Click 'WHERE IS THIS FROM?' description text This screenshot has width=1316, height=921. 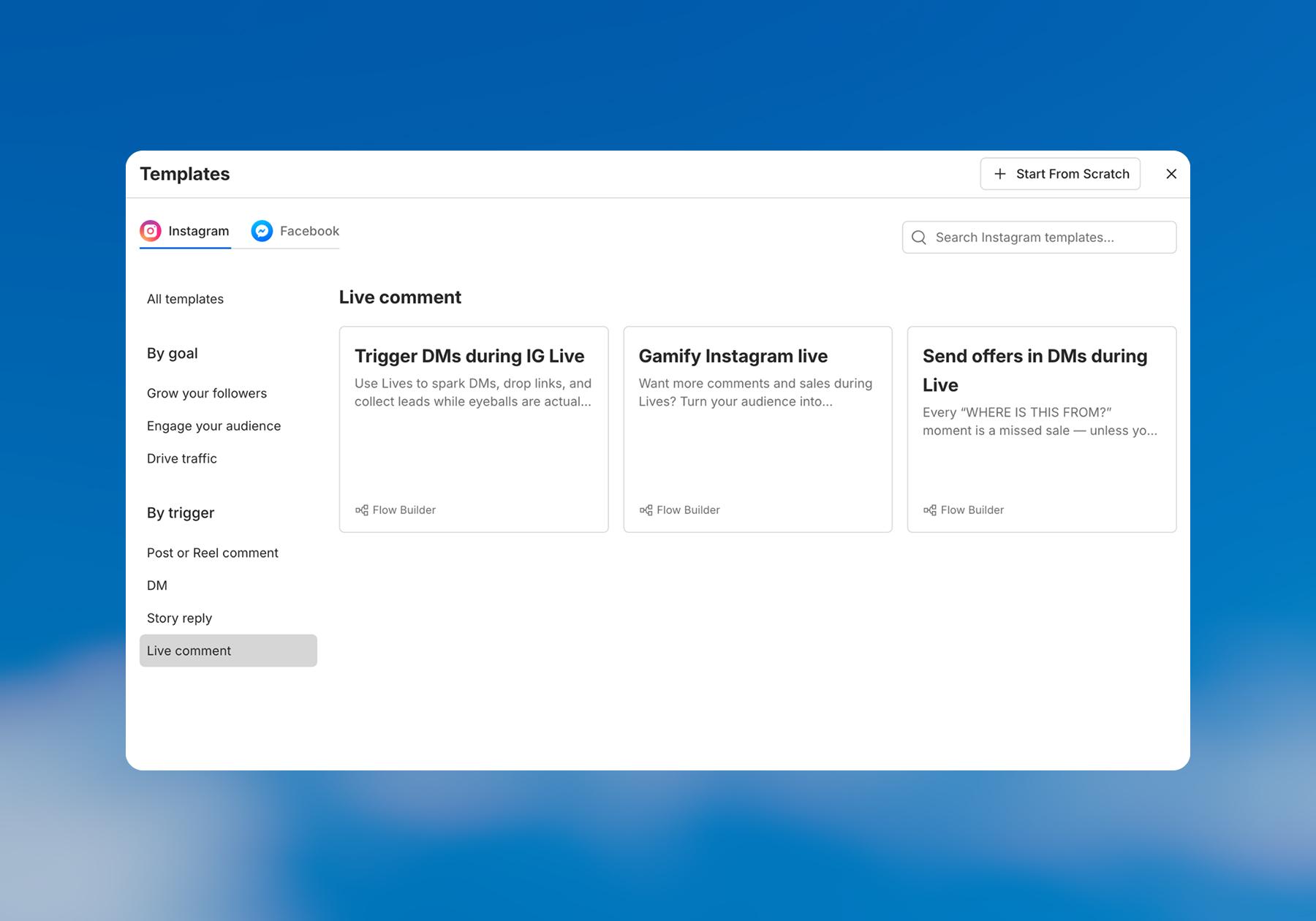pos(1040,422)
